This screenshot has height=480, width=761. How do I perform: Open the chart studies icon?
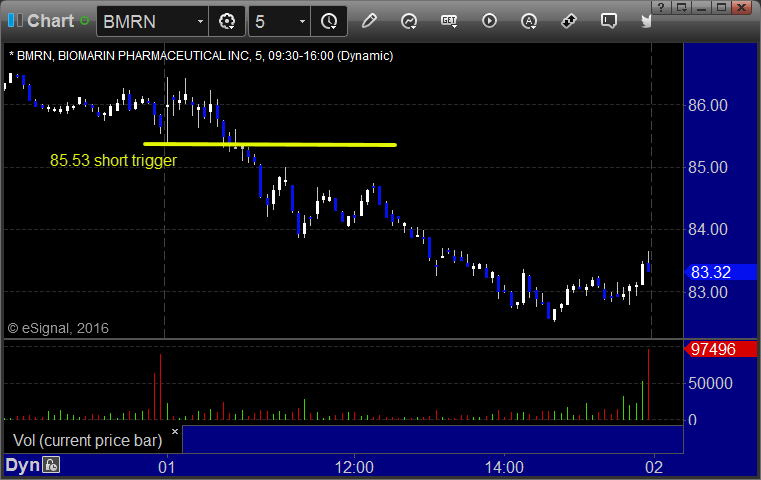tap(409, 21)
